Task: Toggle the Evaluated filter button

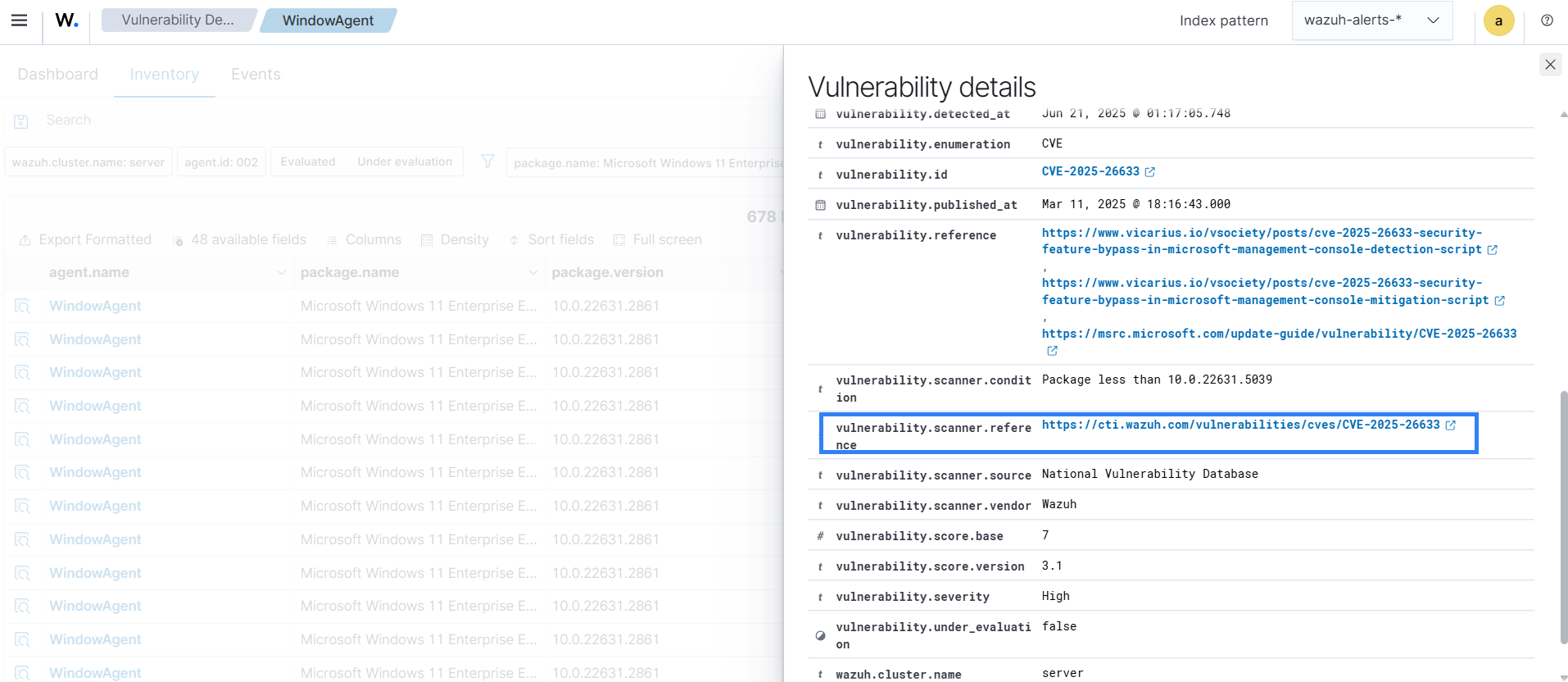Action: [x=308, y=161]
